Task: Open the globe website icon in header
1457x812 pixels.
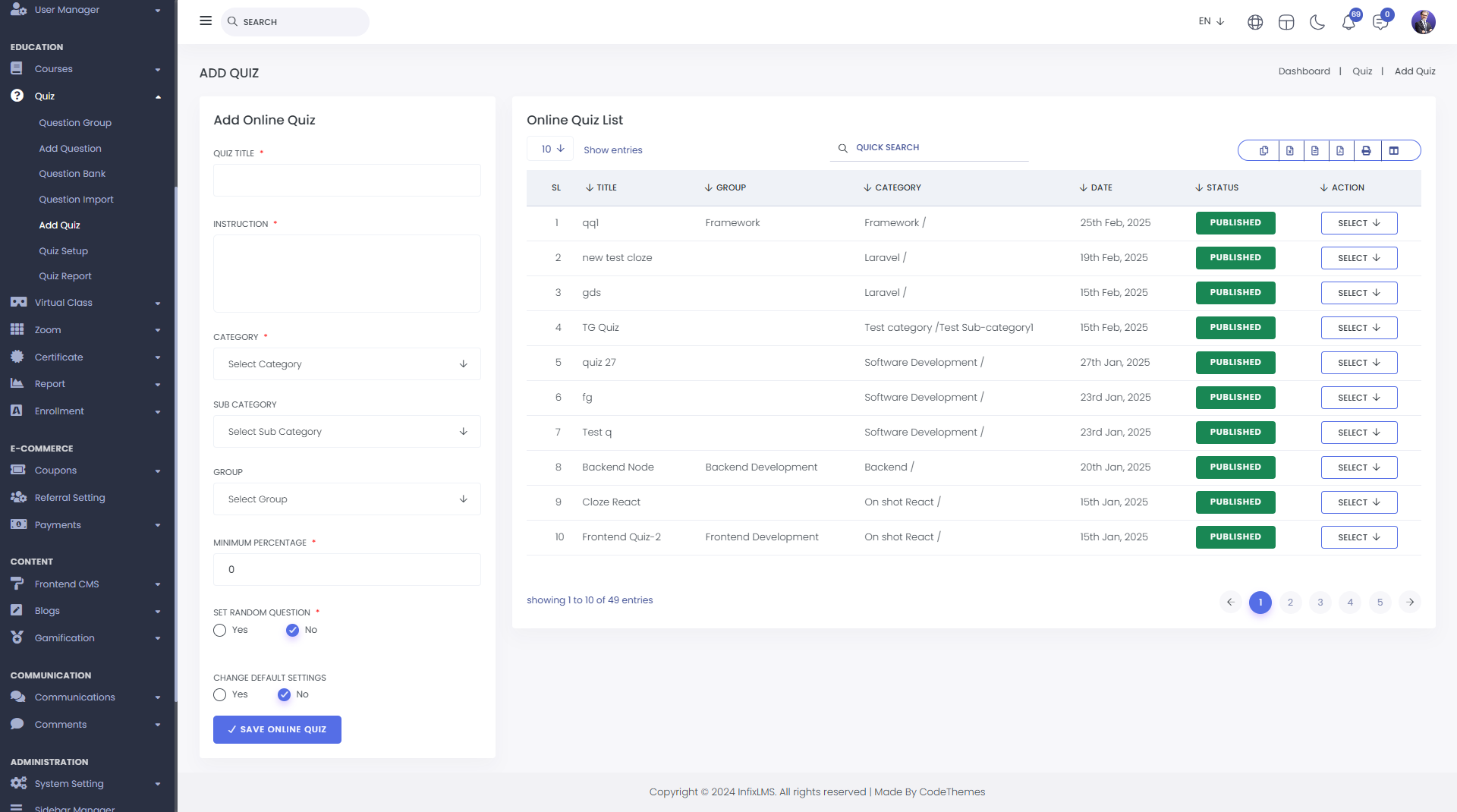Action: coord(1255,22)
